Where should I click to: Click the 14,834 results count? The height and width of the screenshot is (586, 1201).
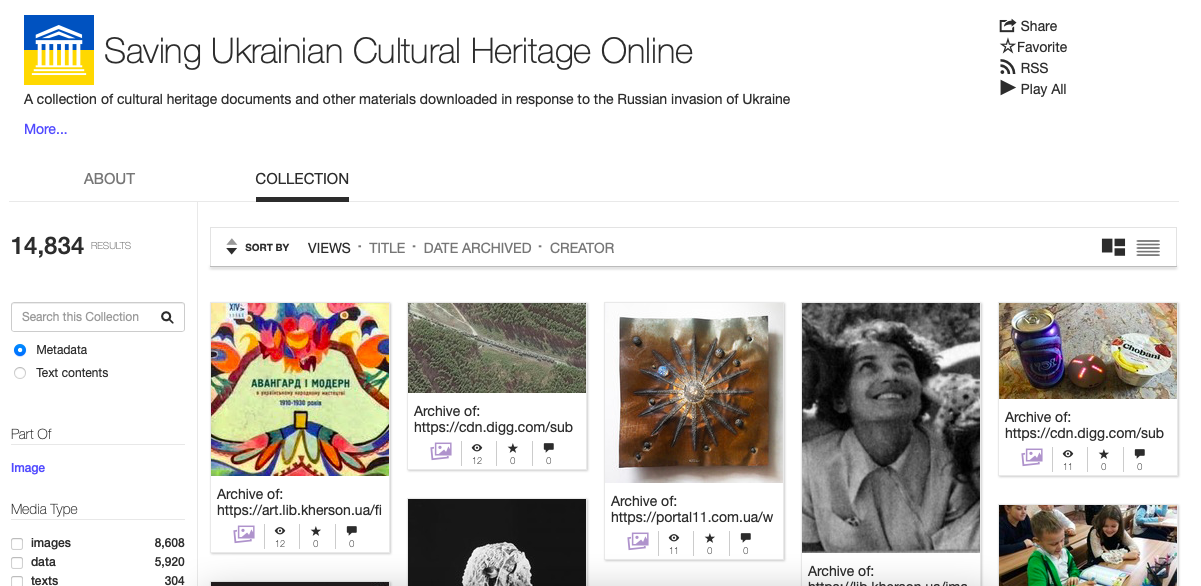47,246
